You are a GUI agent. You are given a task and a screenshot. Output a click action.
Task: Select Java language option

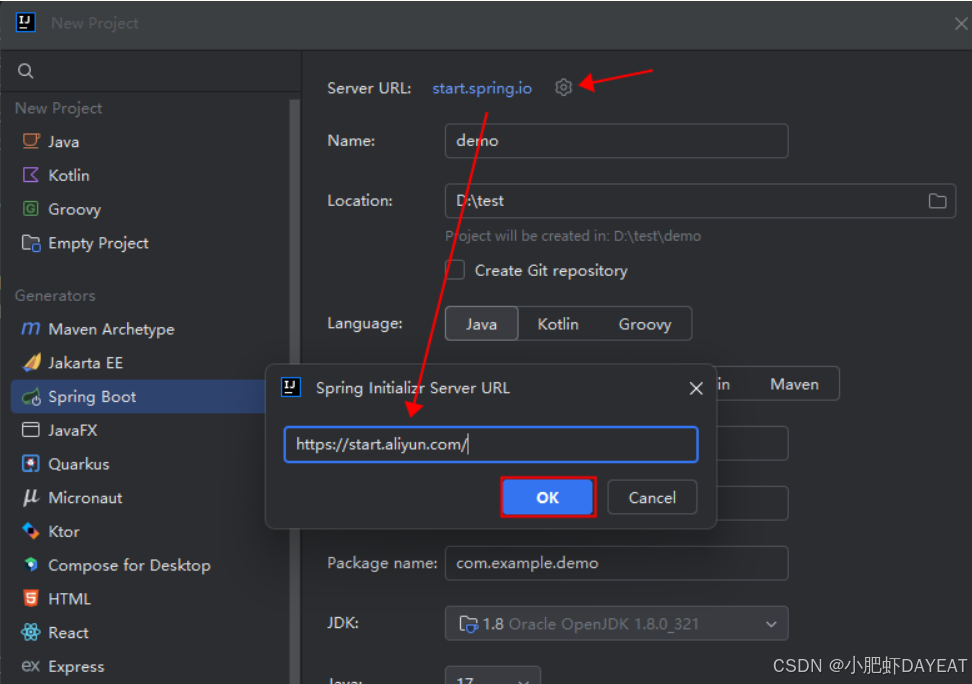(x=482, y=324)
